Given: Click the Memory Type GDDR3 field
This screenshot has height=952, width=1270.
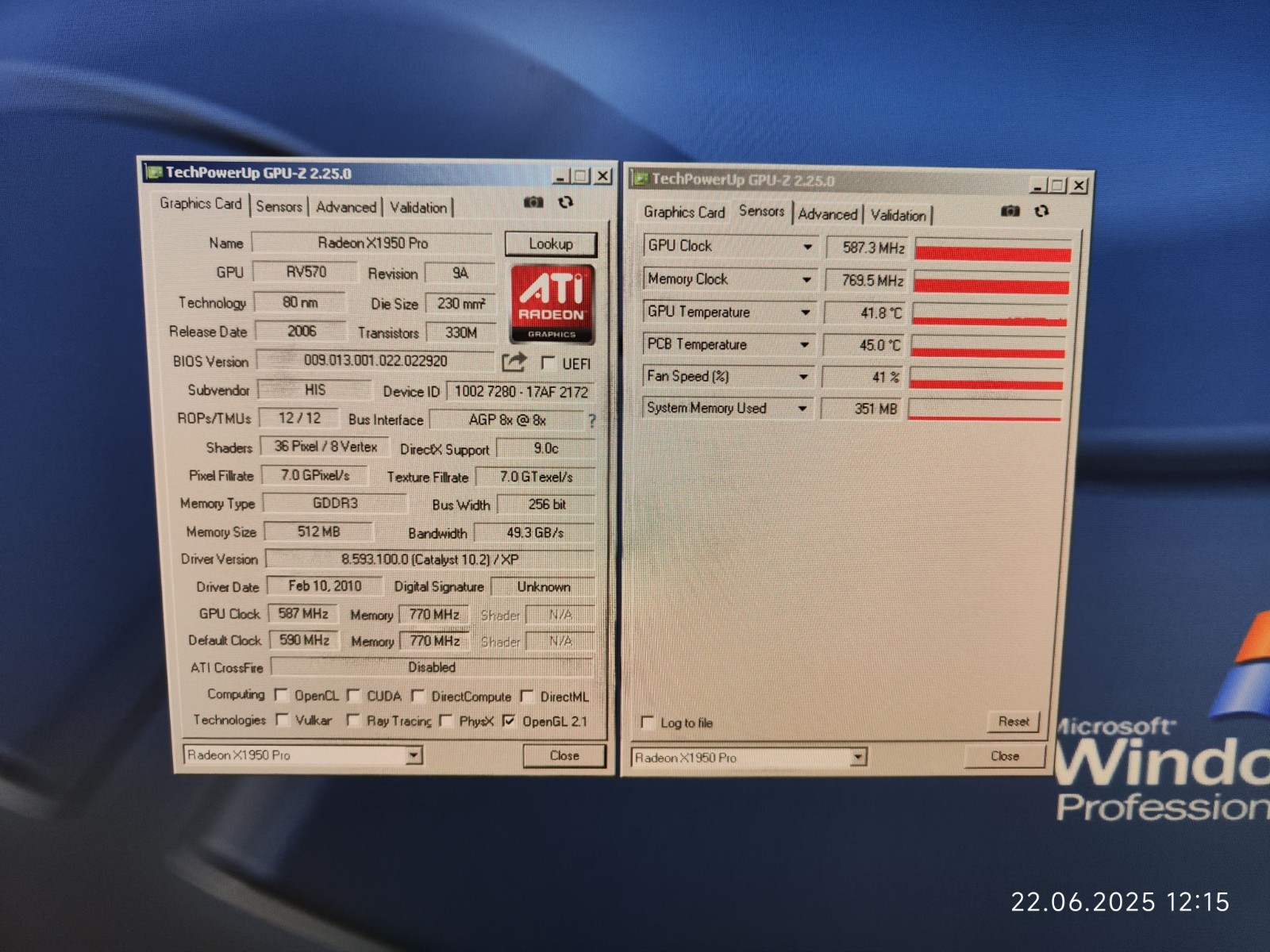Looking at the screenshot, I should [335, 503].
